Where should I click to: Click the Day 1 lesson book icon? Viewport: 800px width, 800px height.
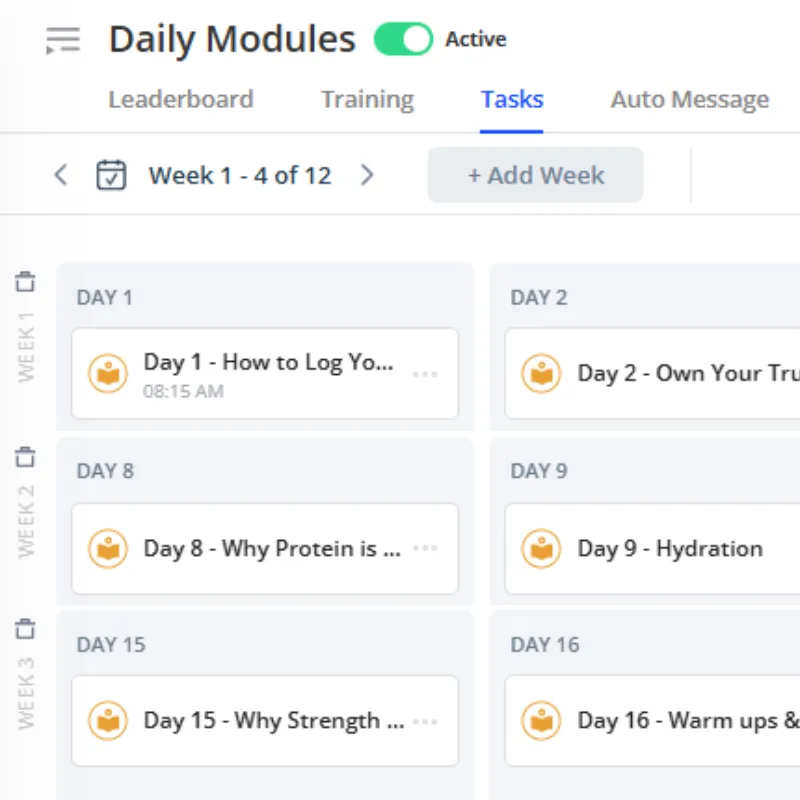108,373
